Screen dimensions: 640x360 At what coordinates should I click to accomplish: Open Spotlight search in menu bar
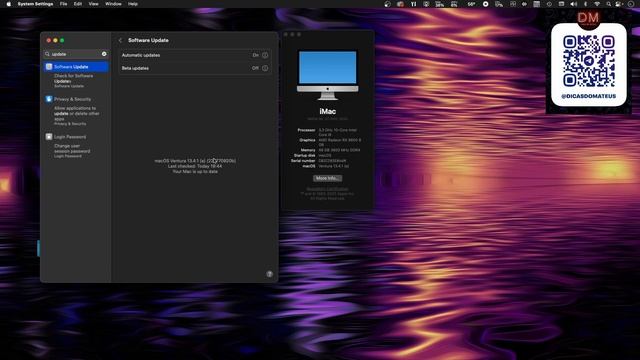click(x=609, y=4)
